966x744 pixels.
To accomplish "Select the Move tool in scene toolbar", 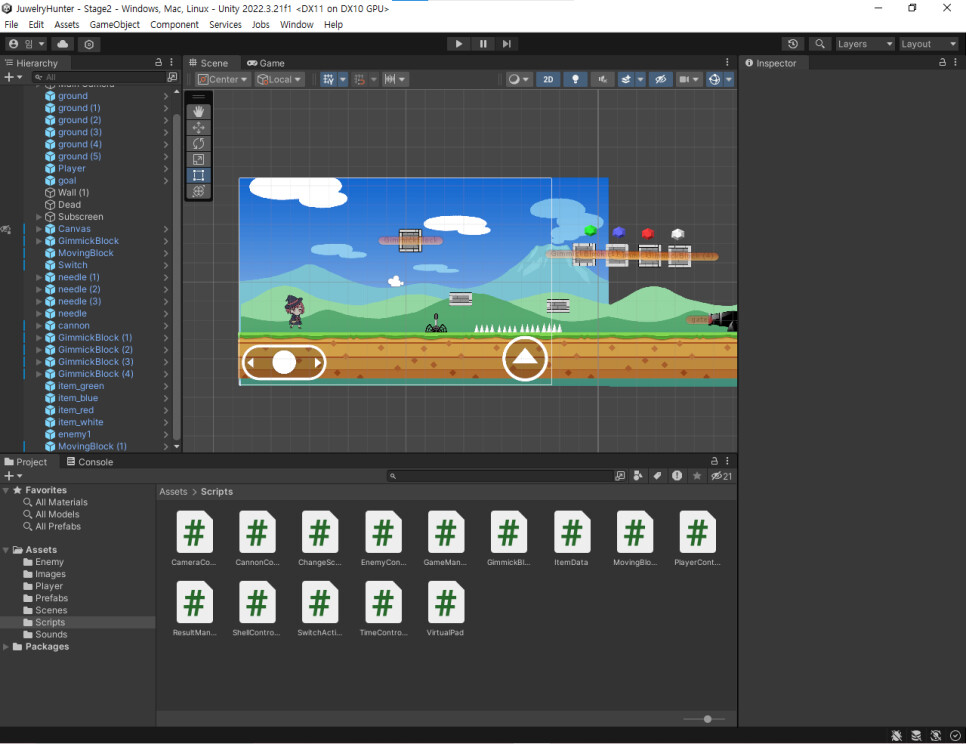I will 198,128.
